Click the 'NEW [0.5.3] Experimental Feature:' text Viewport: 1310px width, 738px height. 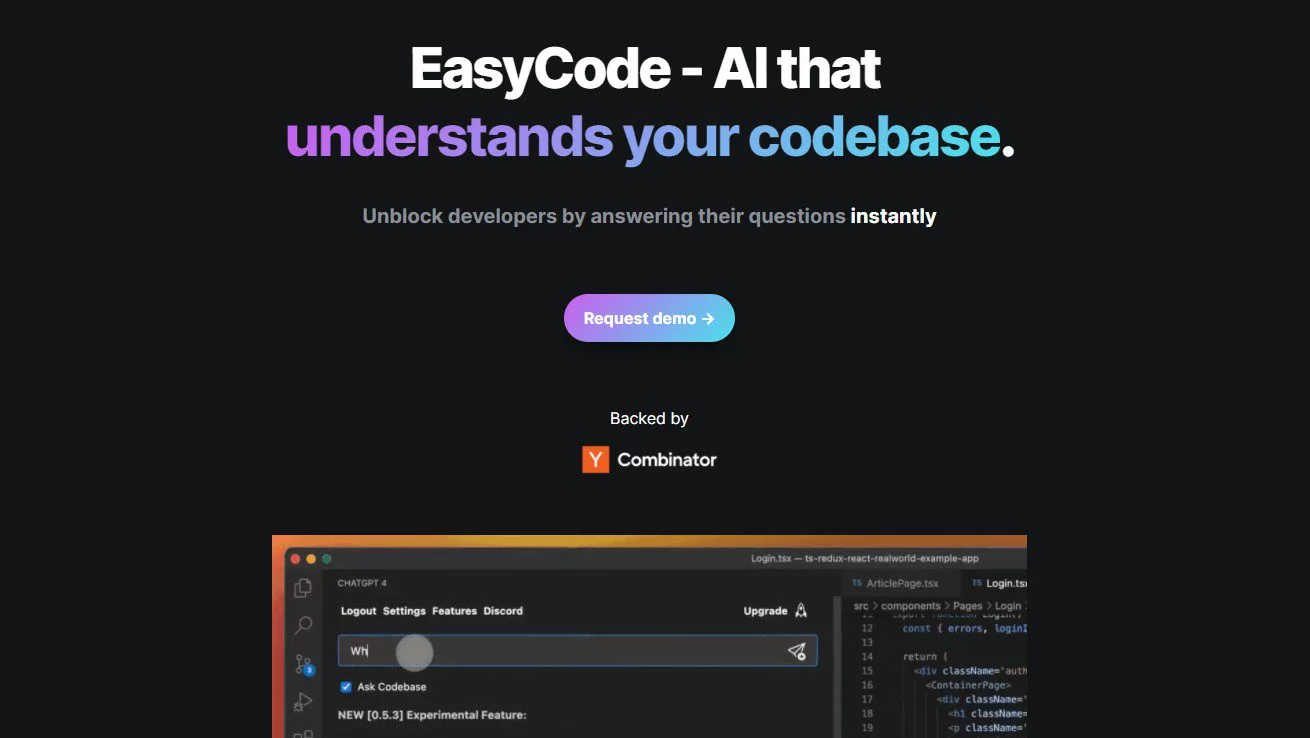click(x=432, y=715)
